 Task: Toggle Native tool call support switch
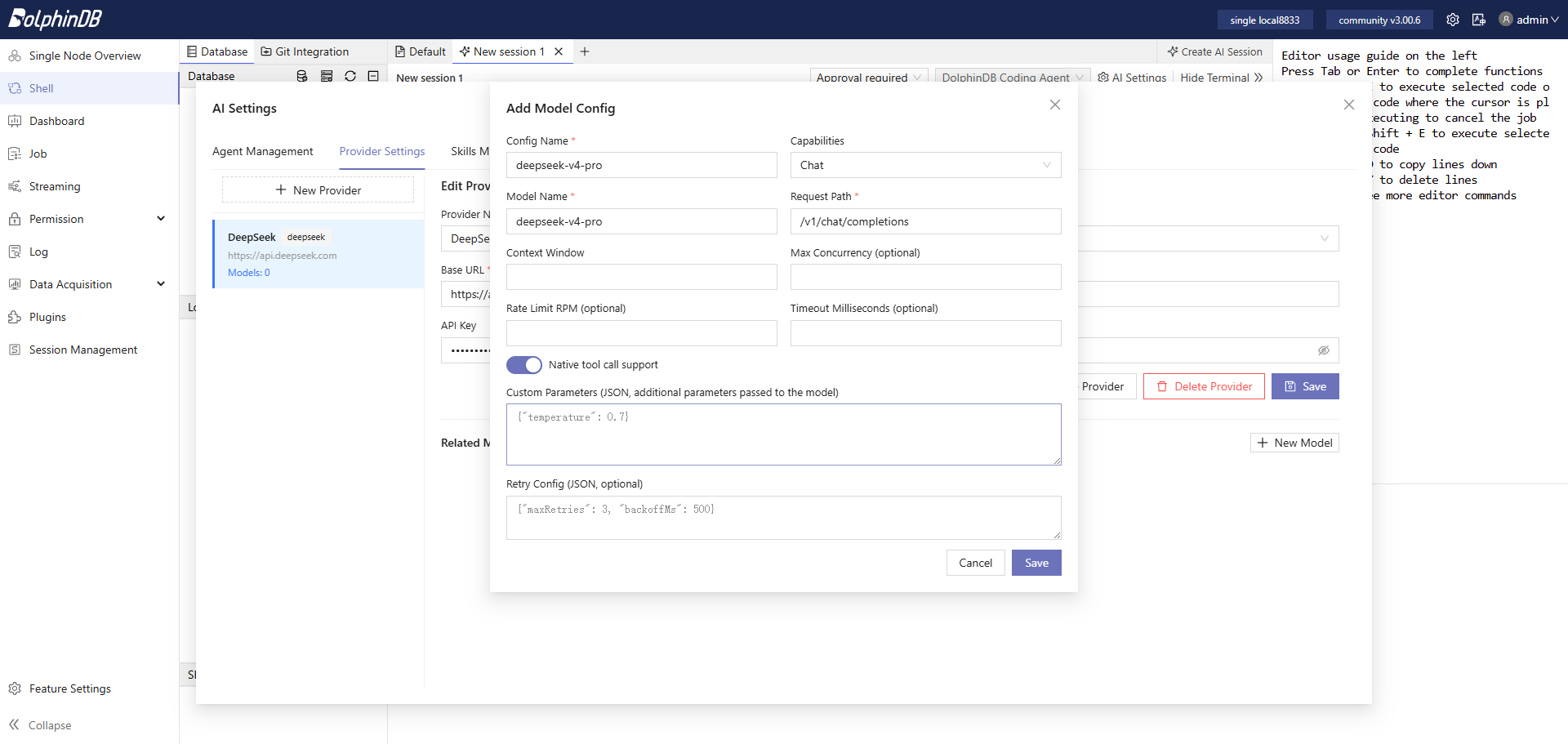coord(524,364)
